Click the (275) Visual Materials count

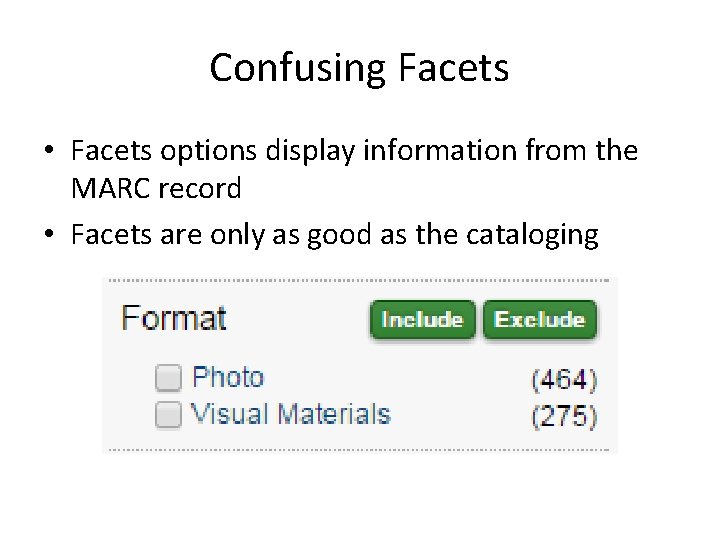pyautogui.click(x=564, y=416)
